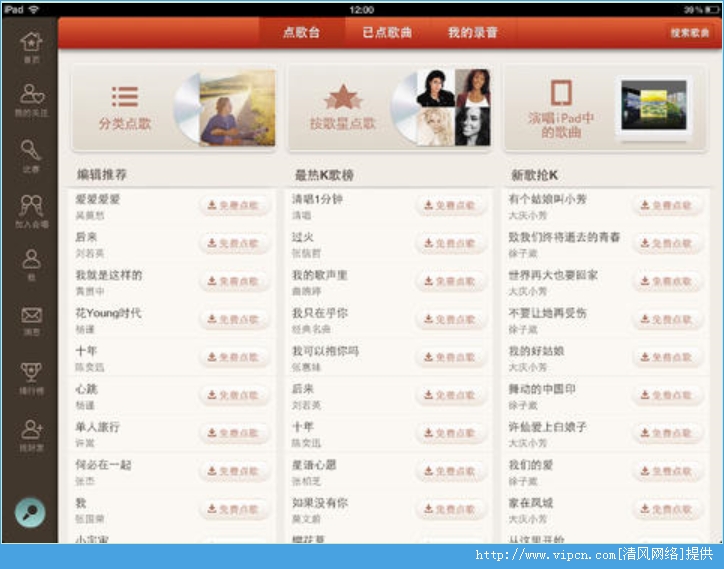Click 免费点歌 for 舞动的中国印
724x569 pixels.
point(668,395)
